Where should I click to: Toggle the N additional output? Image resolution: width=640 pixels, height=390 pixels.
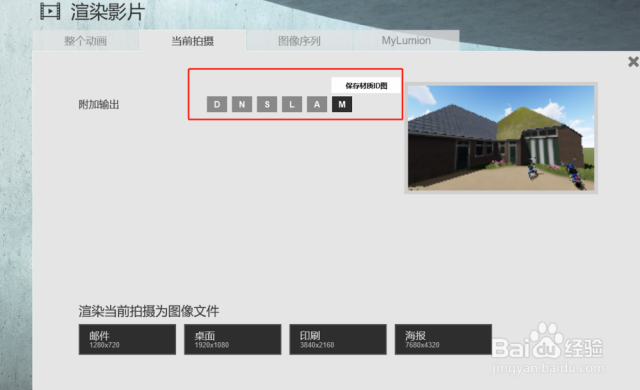242,104
